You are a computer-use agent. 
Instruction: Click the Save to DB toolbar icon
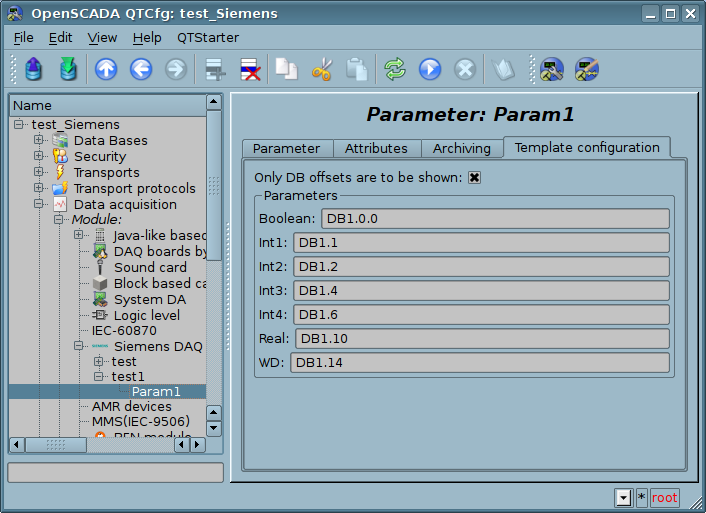[x=68, y=69]
